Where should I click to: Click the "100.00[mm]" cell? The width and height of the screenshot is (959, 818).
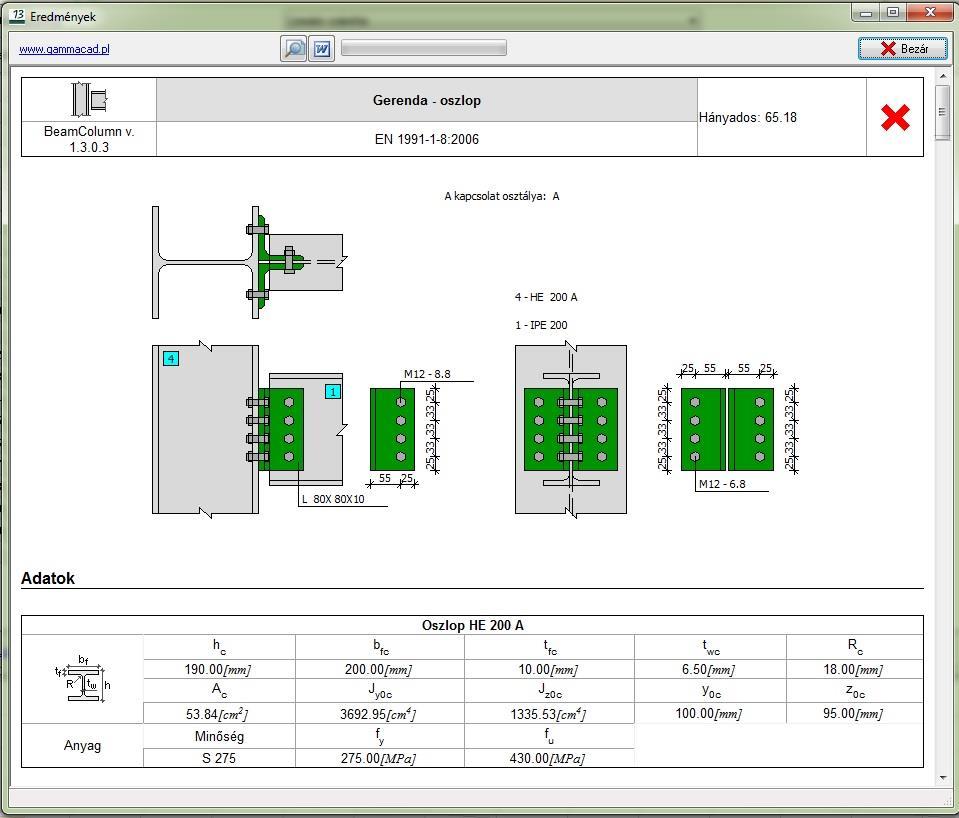(709, 713)
